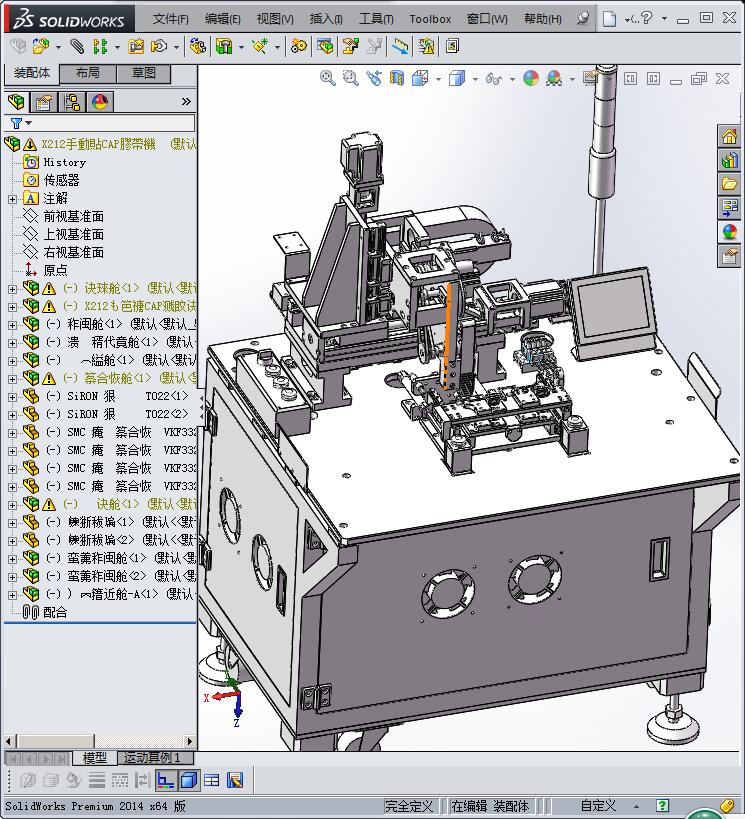Open the PropertyManager panel icon
The height and width of the screenshot is (819, 745).
pos(44,102)
